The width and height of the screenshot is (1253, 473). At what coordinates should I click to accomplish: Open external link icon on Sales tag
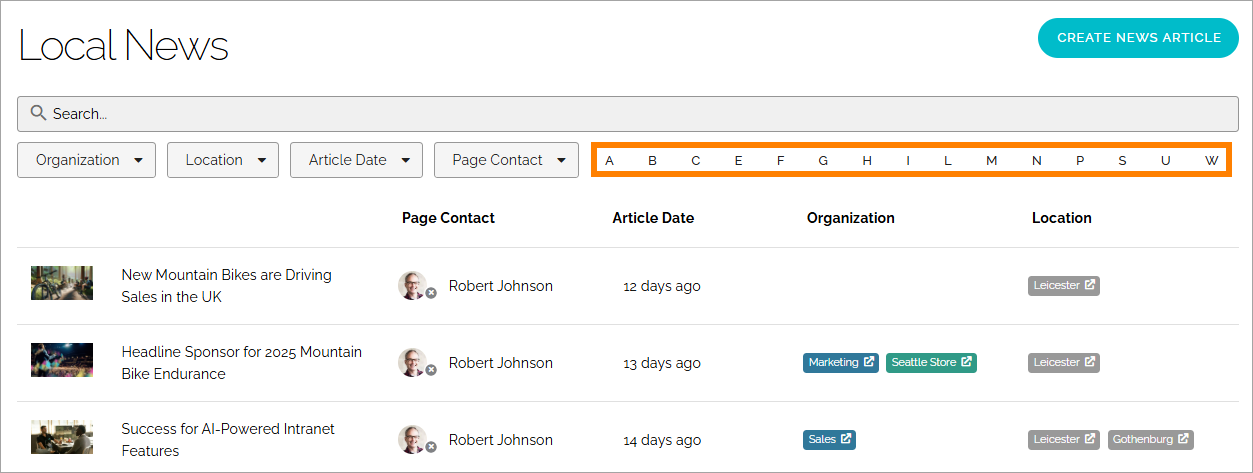tap(845, 439)
